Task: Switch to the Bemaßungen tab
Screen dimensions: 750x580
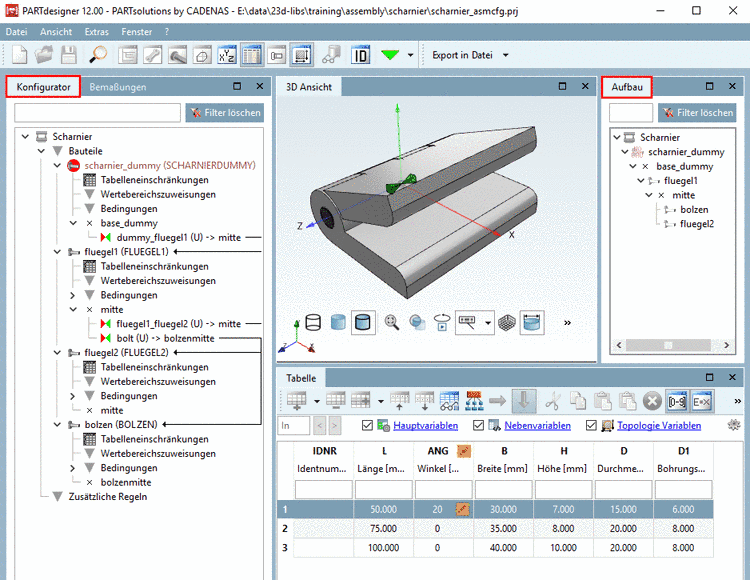Action: (117, 87)
